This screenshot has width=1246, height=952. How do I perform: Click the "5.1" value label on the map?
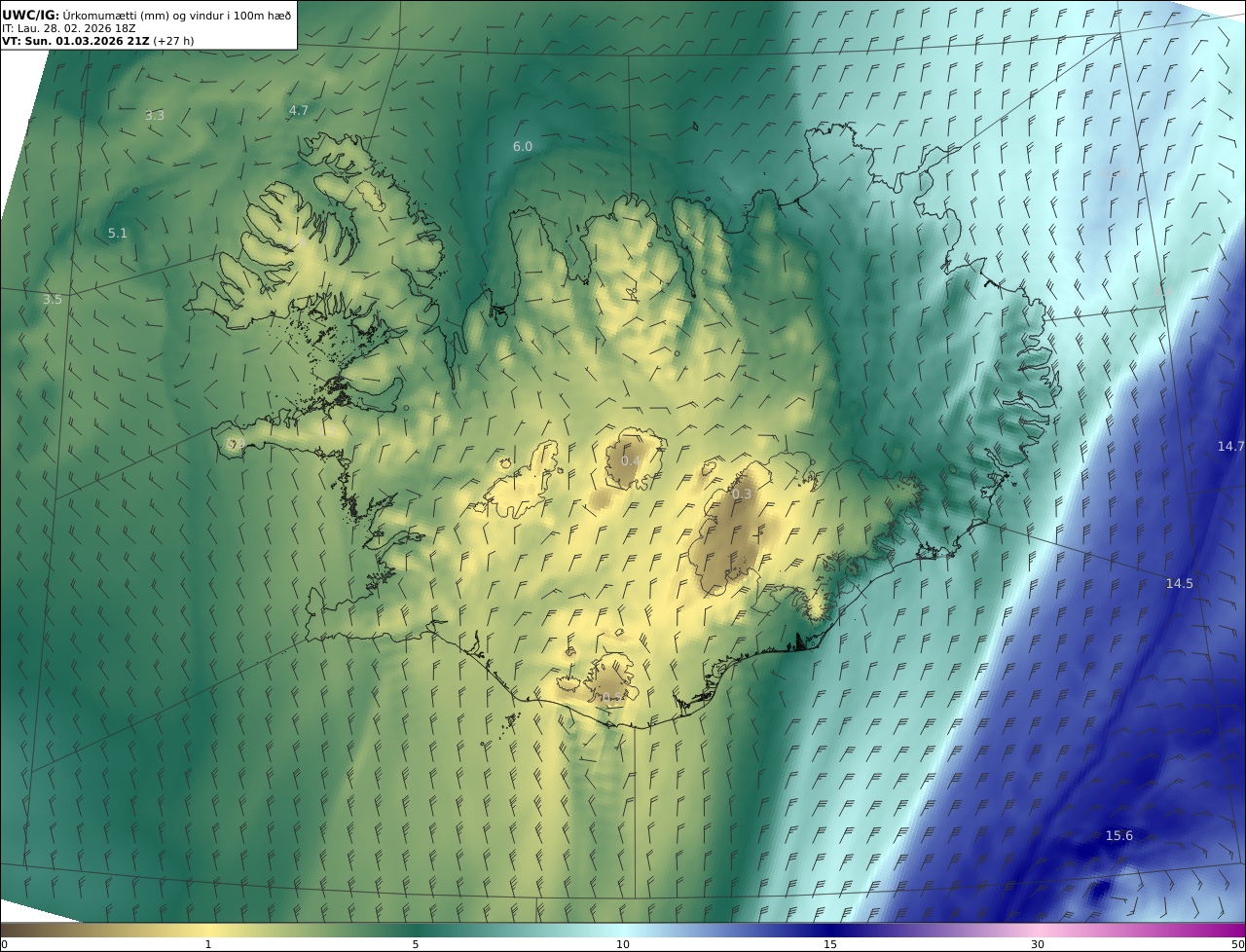pyautogui.click(x=118, y=234)
